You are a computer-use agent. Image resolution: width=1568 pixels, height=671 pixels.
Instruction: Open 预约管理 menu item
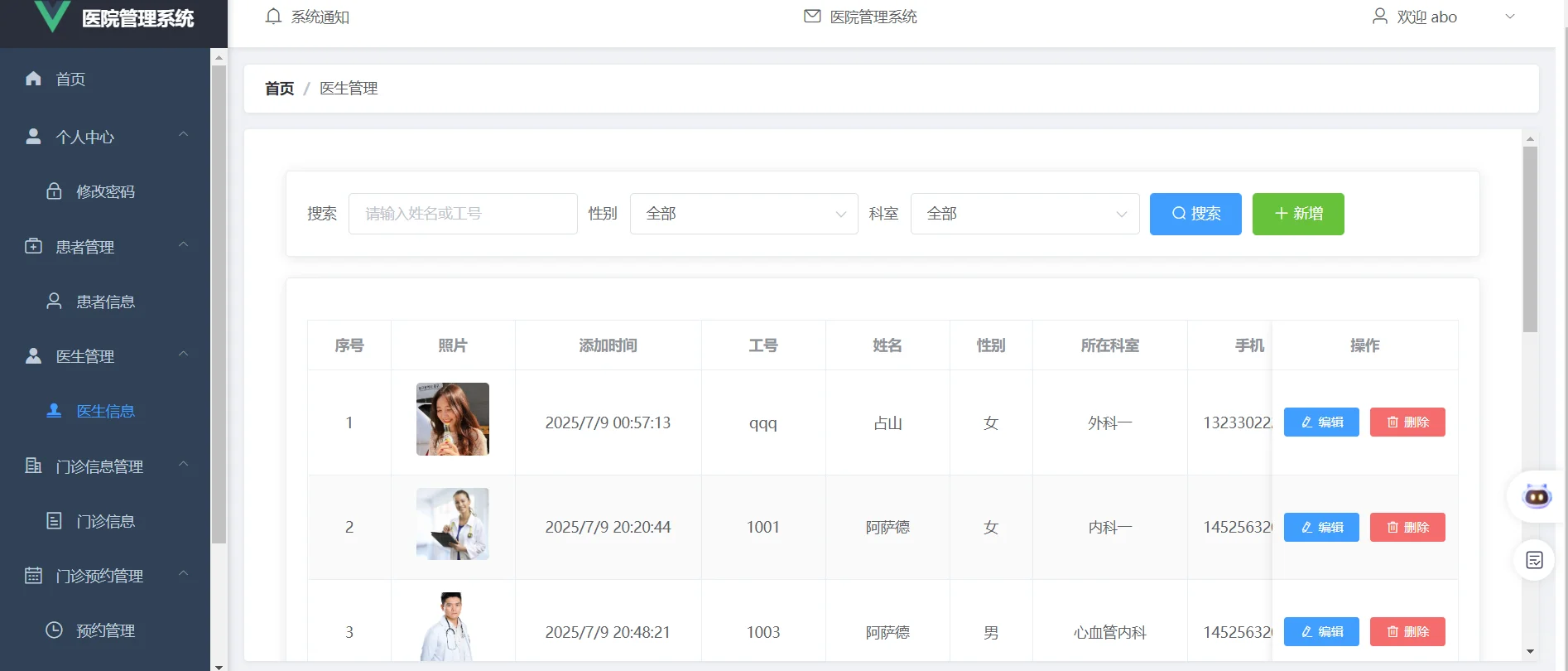105,630
